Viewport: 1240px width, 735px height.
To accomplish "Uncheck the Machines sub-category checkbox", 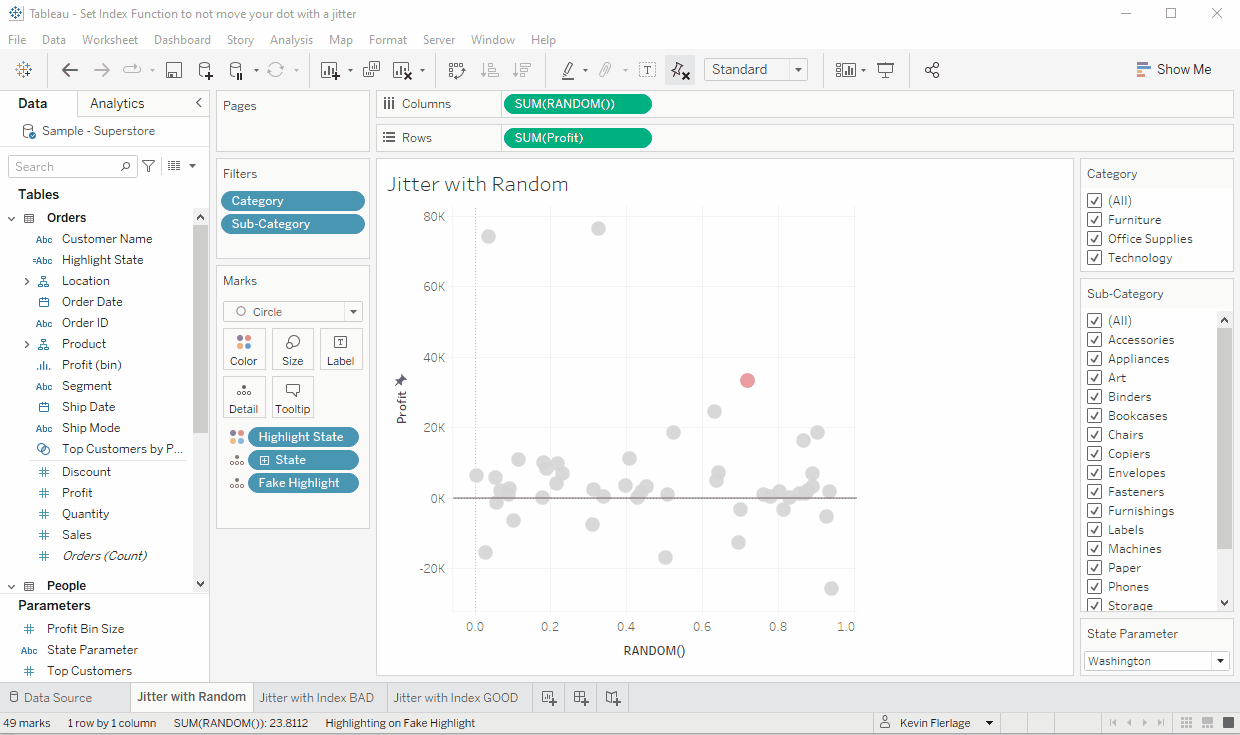I will pos(1094,548).
